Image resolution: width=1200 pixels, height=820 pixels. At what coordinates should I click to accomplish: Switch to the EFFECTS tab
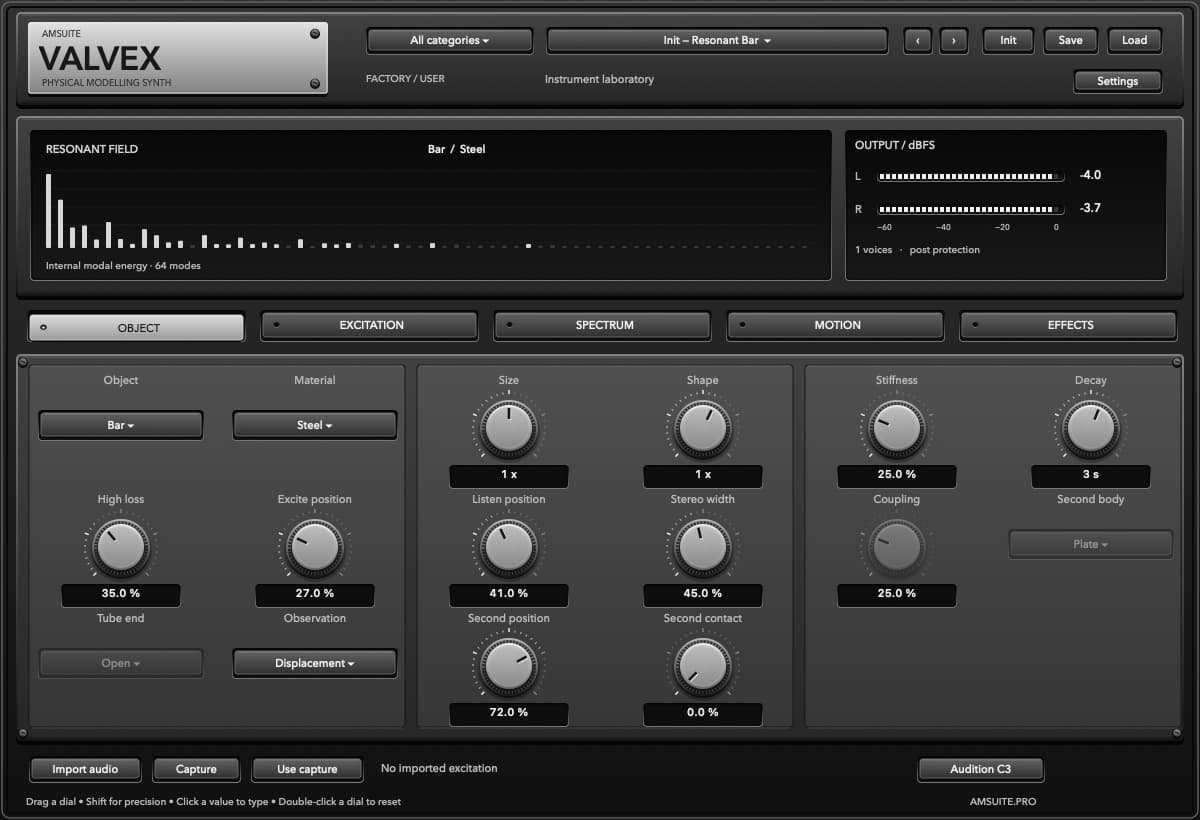(x=1069, y=325)
